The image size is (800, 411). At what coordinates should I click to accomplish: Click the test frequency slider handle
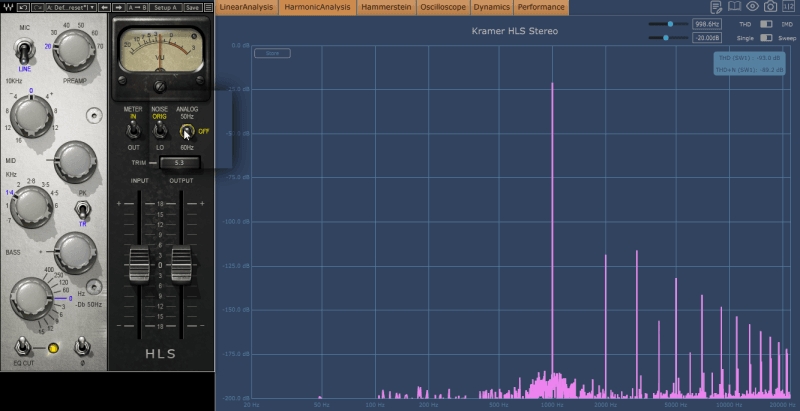[x=670, y=24]
